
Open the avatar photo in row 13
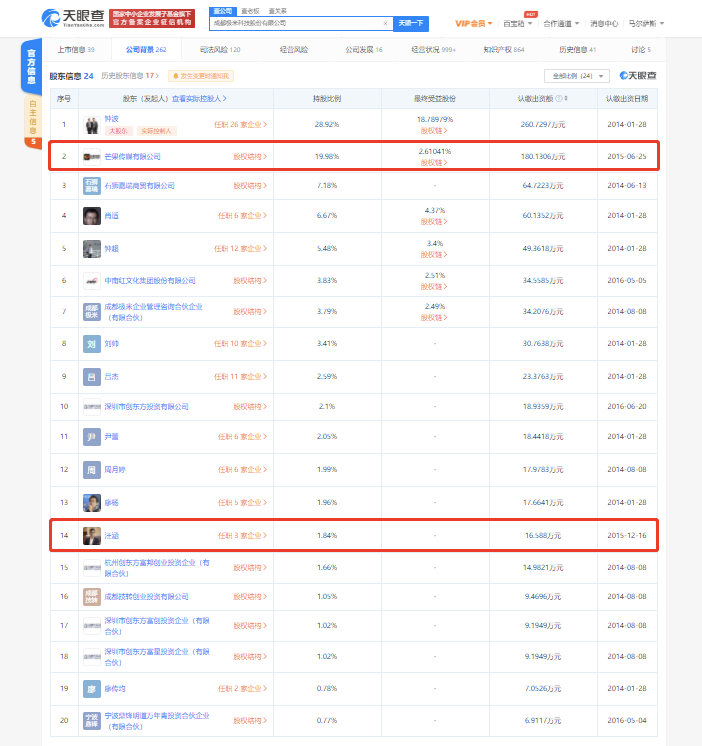92,502
